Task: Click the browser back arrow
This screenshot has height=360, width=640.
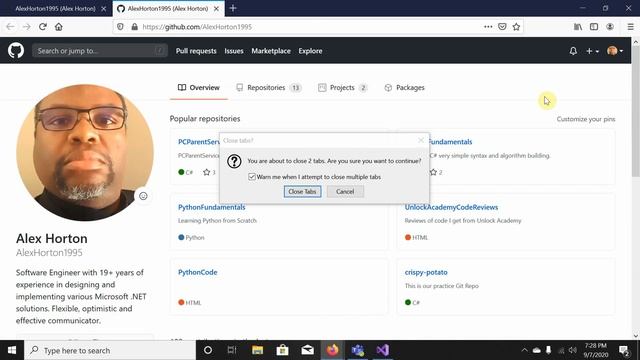Action: click(x=10, y=27)
